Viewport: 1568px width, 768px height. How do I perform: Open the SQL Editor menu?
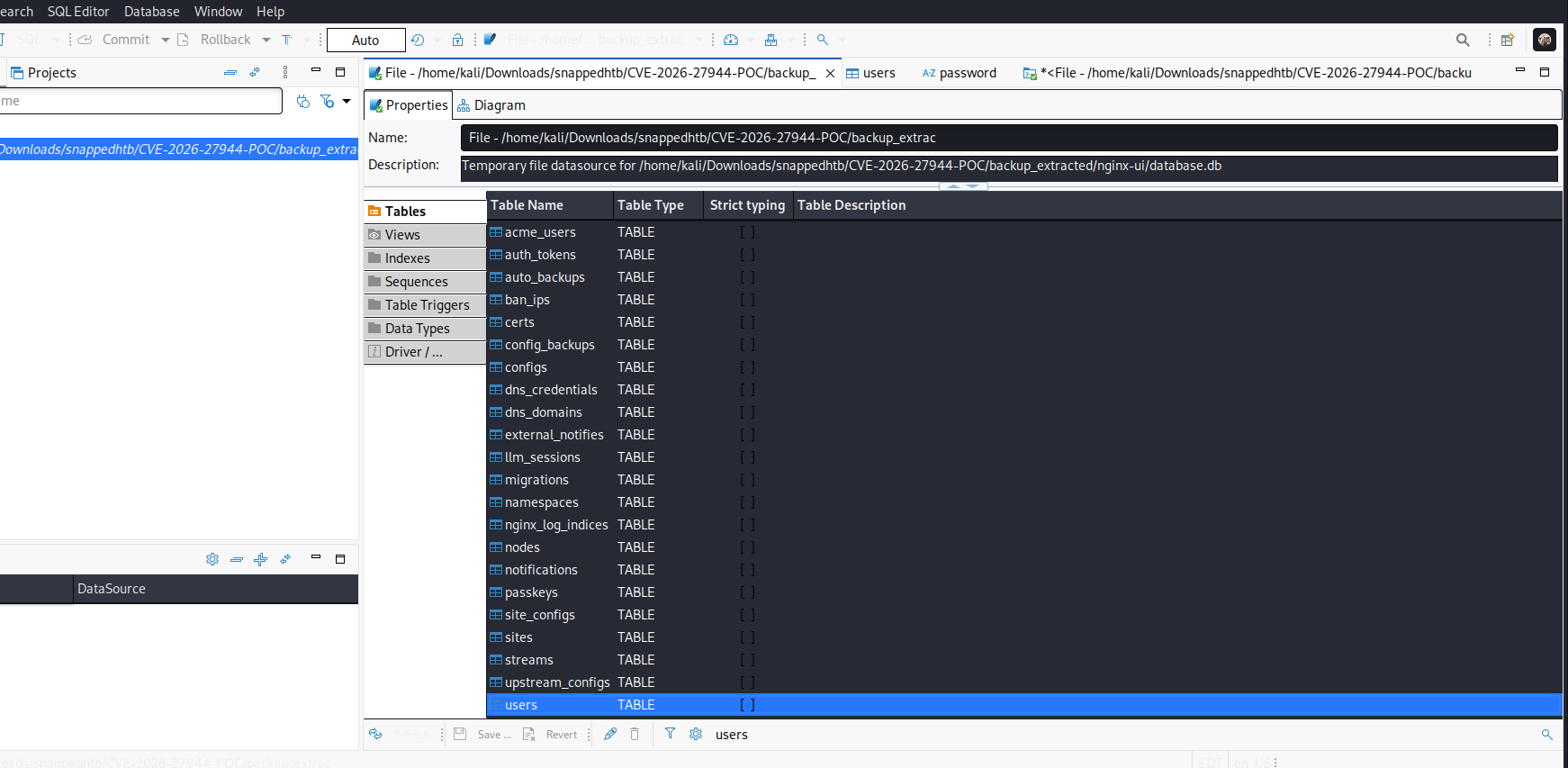click(x=78, y=11)
